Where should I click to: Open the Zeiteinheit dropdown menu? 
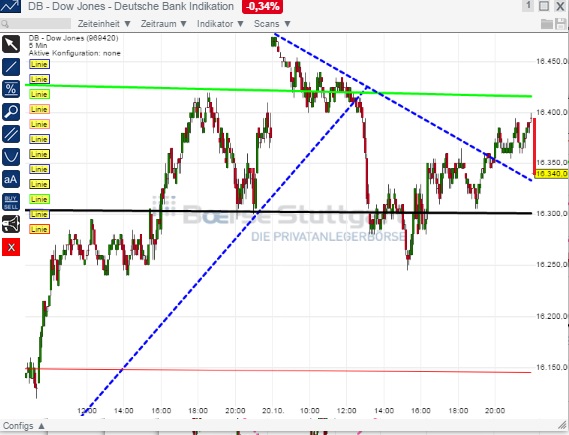(104, 24)
